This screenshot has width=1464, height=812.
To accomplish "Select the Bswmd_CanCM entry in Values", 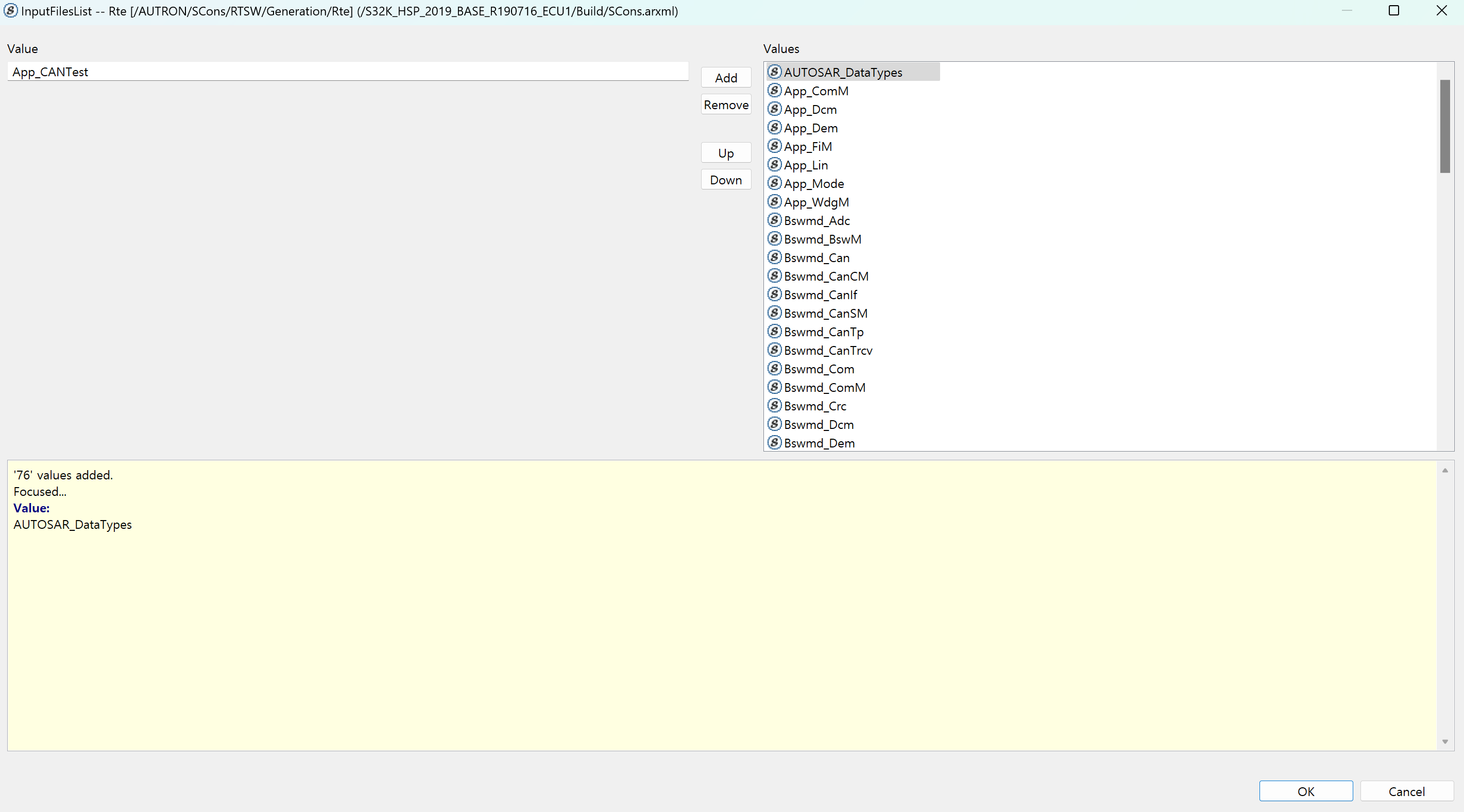I will coord(826,276).
